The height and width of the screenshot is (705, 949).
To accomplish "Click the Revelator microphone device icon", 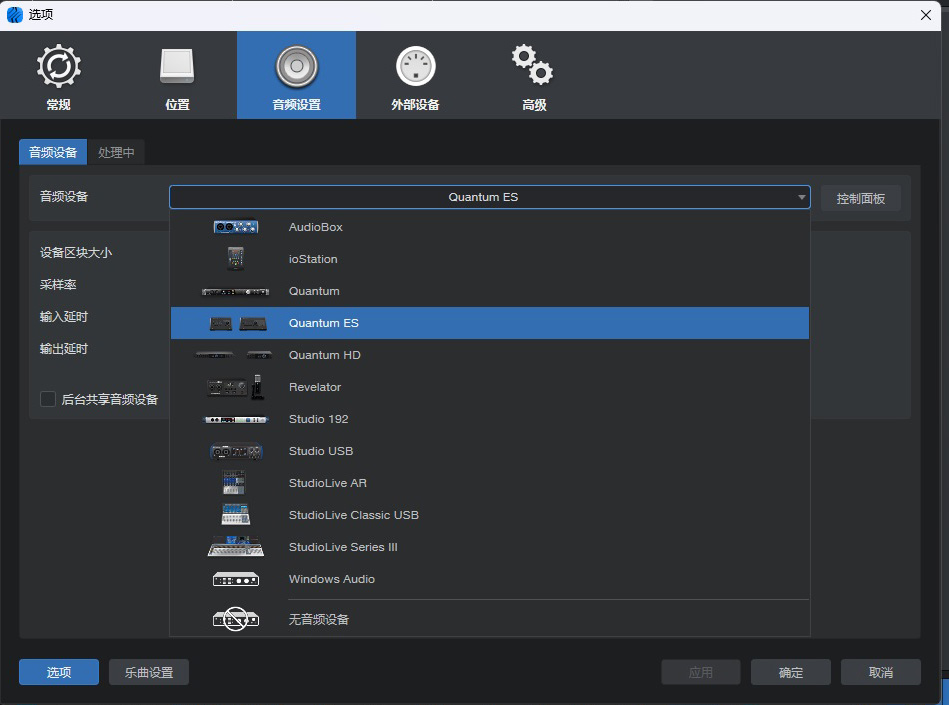I will [236, 387].
